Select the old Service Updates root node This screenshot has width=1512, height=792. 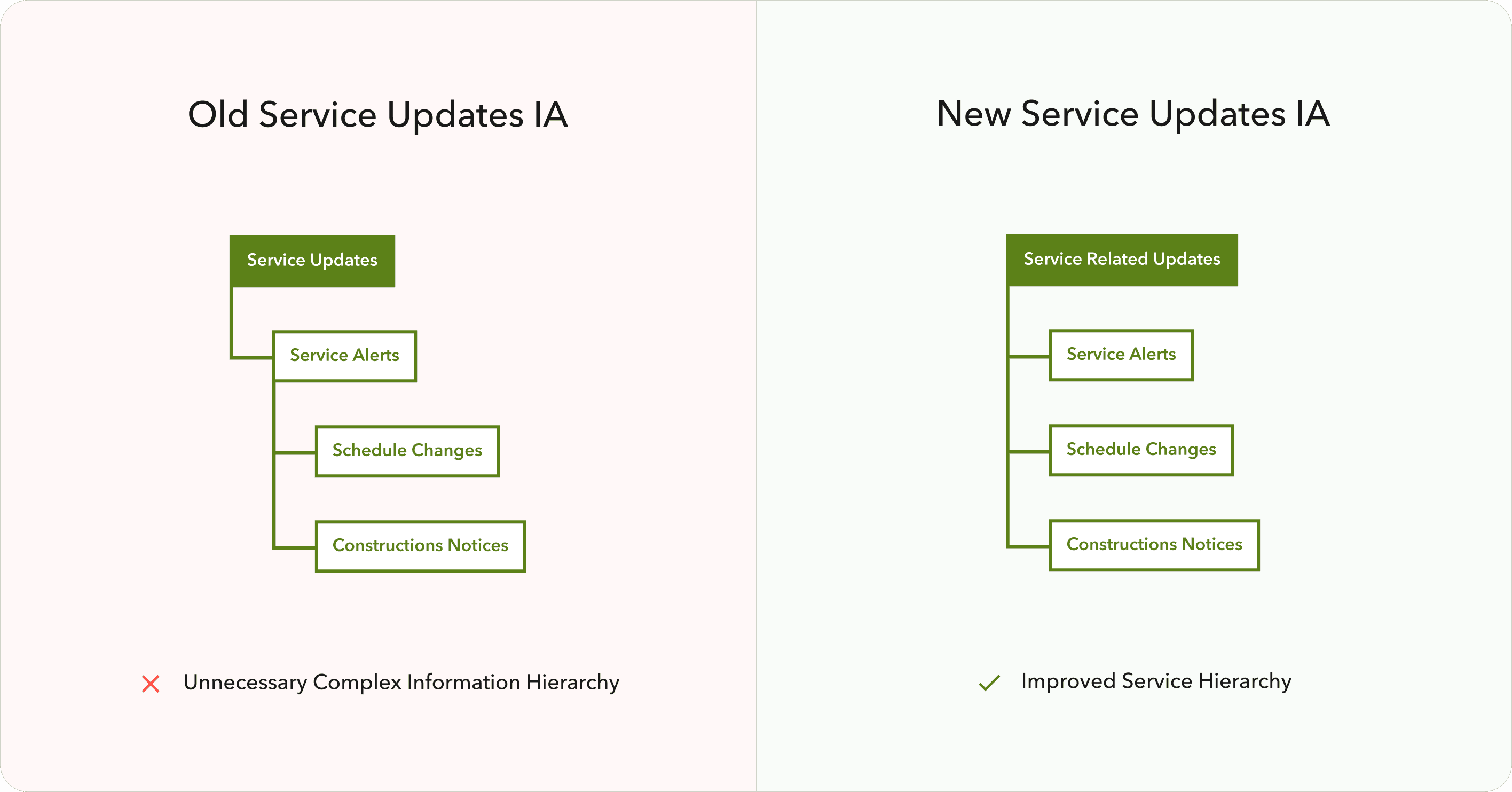point(312,261)
